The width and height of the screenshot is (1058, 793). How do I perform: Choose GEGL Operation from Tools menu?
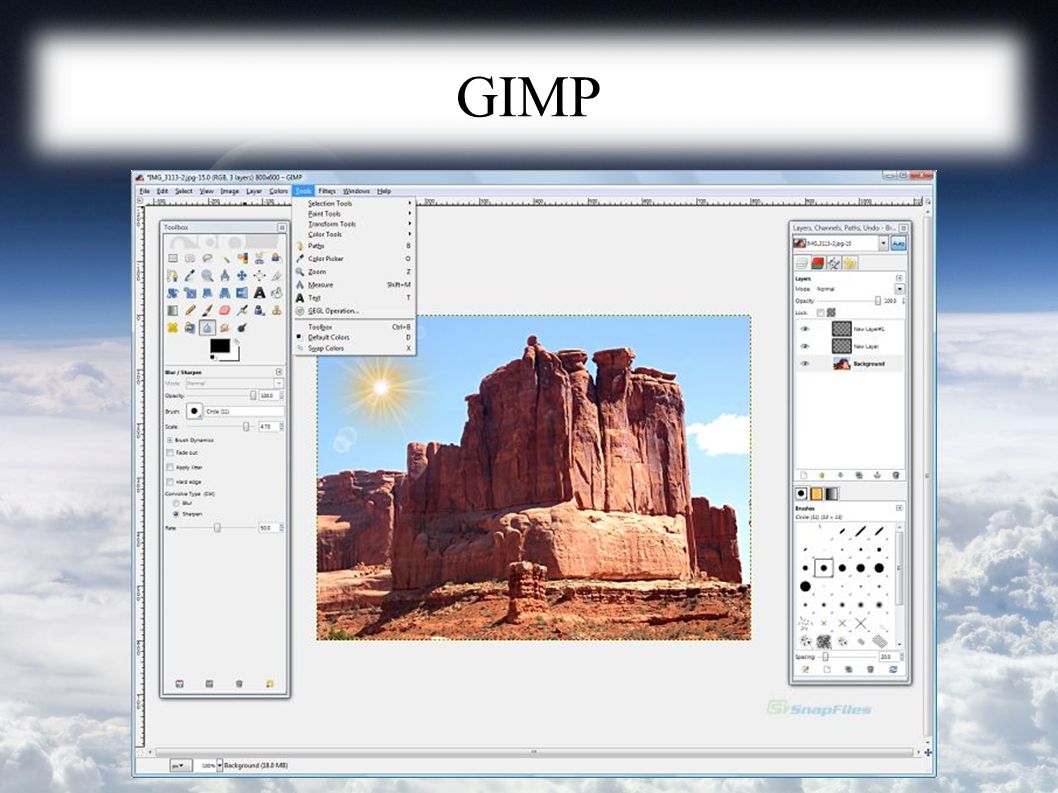(x=355, y=311)
